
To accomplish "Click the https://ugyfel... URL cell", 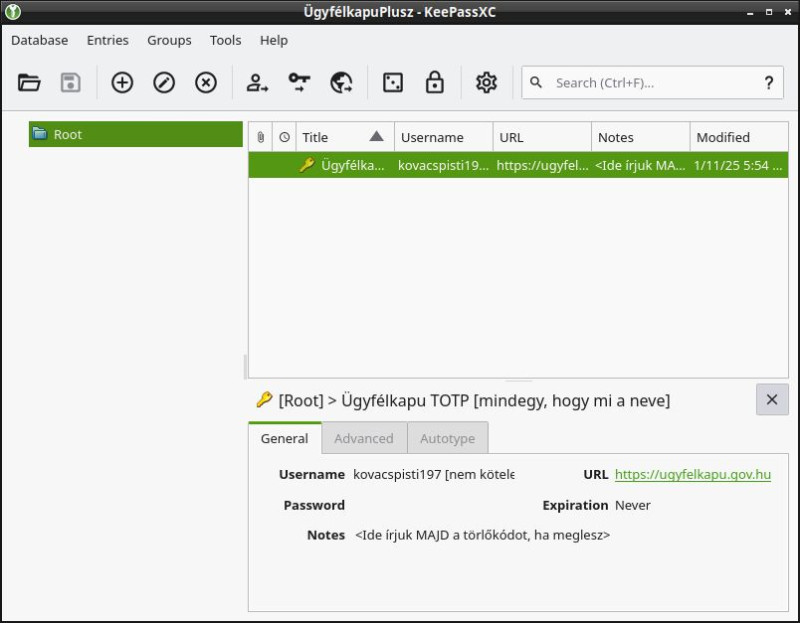I will (542, 165).
